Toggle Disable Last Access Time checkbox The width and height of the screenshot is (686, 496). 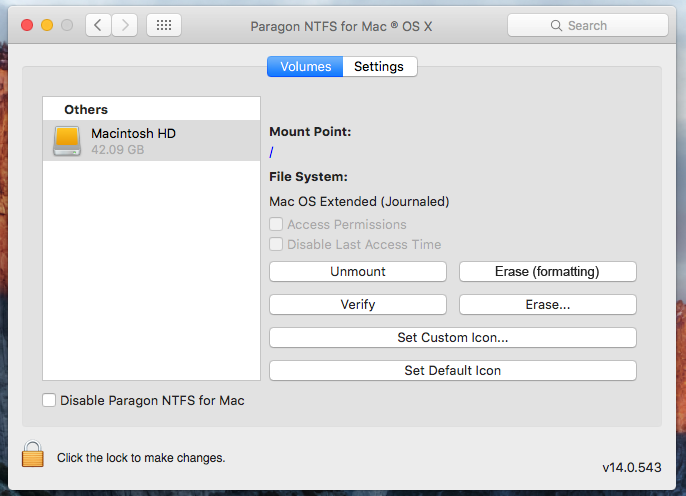point(276,244)
